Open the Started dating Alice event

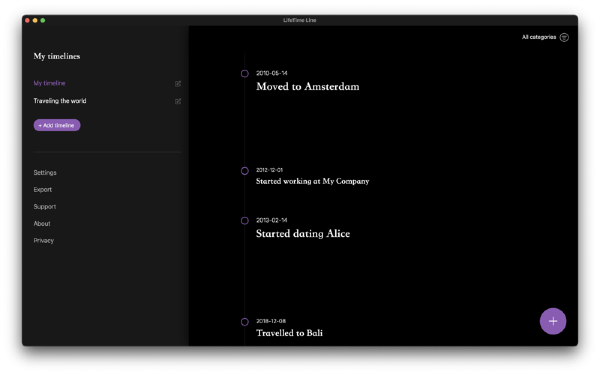click(303, 233)
